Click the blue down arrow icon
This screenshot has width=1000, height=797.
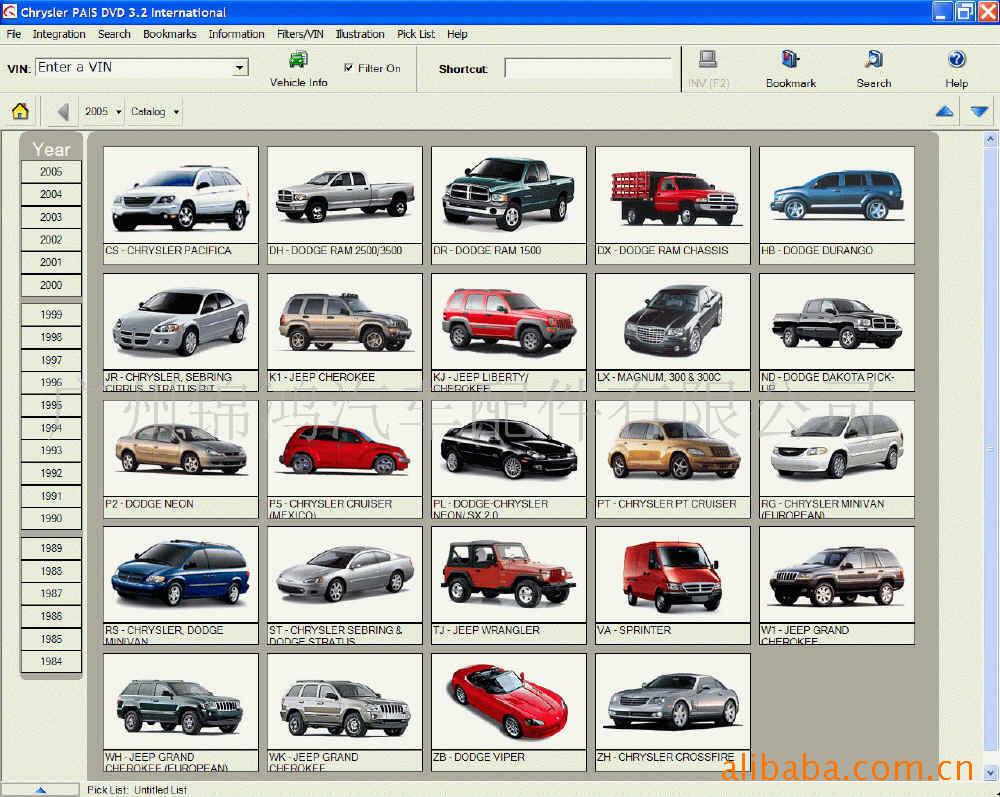pyautogui.click(x=980, y=112)
